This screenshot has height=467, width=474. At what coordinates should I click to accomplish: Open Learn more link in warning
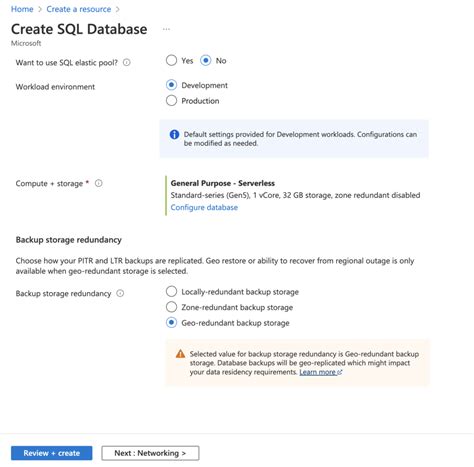point(320,372)
